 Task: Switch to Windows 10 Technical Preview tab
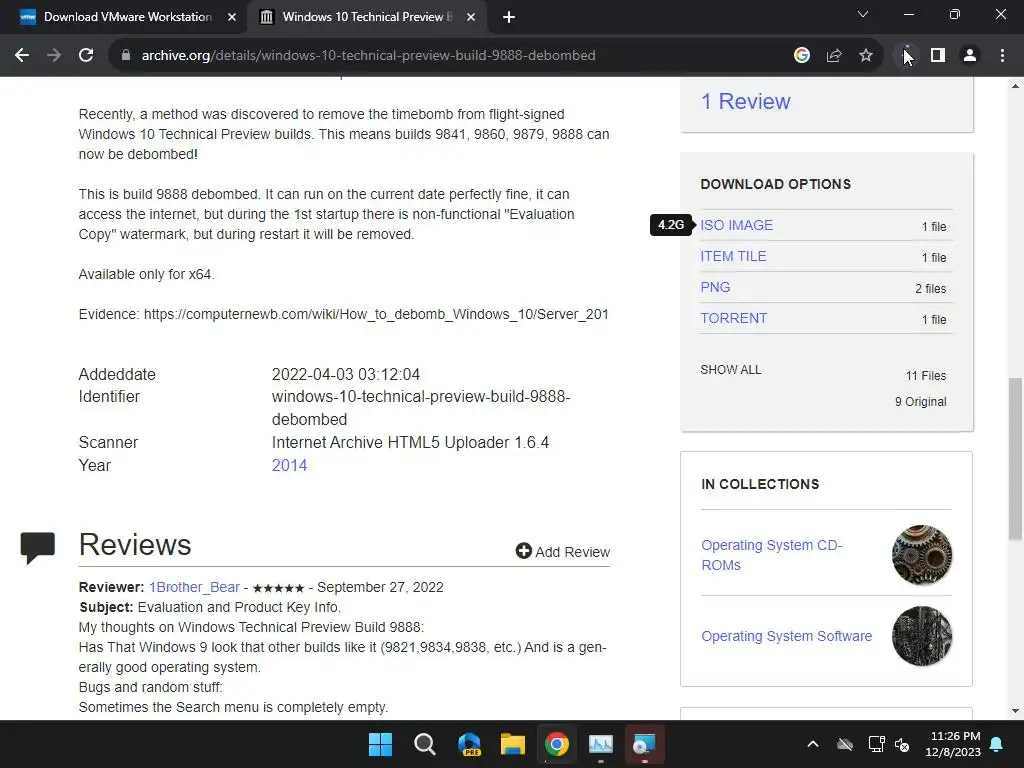[x=366, y=17]
